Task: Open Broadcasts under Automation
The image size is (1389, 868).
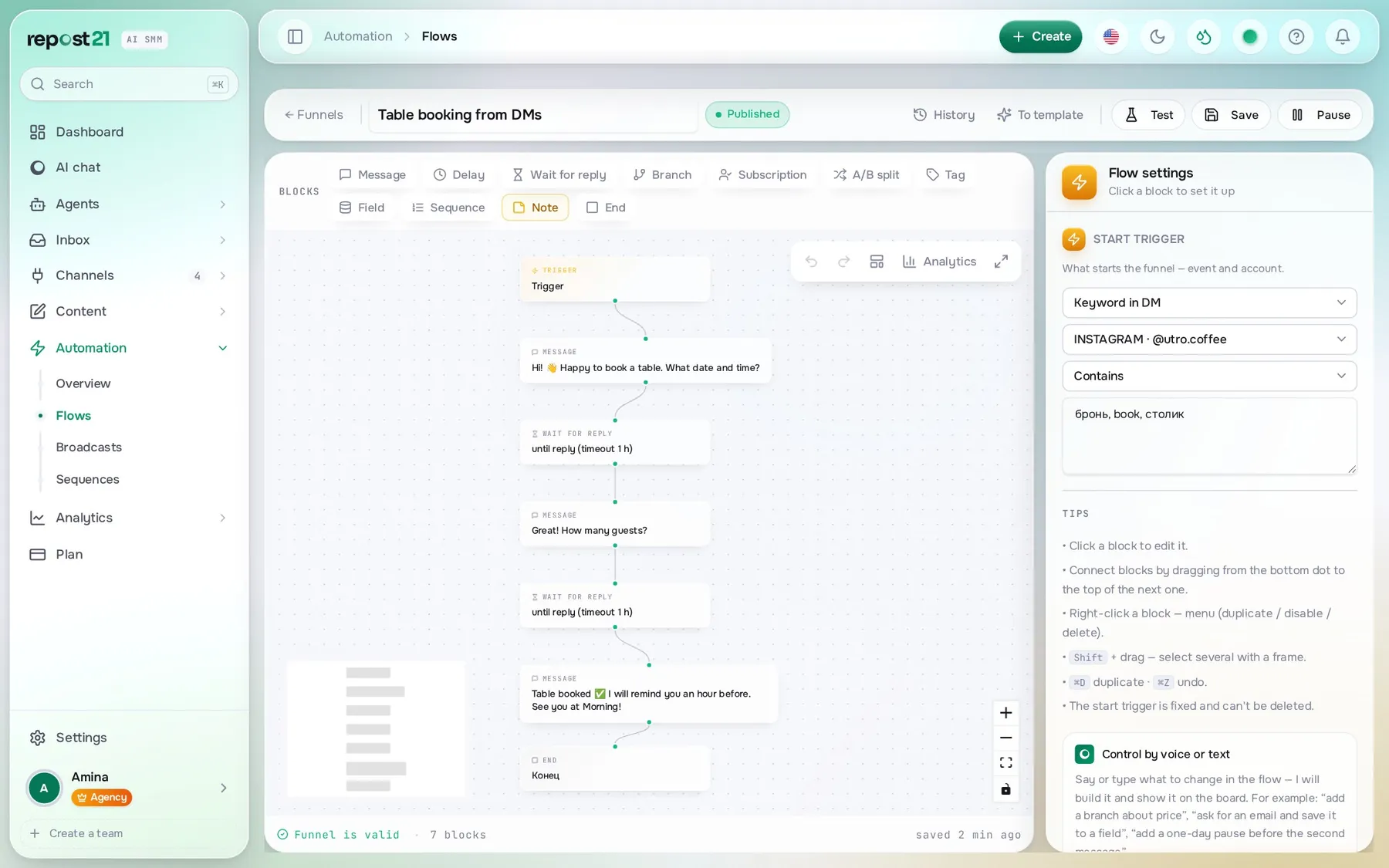Action: pos(89,448)
